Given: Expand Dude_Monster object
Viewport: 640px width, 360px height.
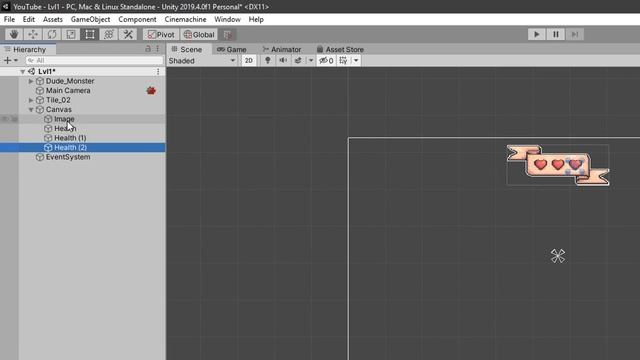Looking at the screenshot, I should [x=31, y=81].
